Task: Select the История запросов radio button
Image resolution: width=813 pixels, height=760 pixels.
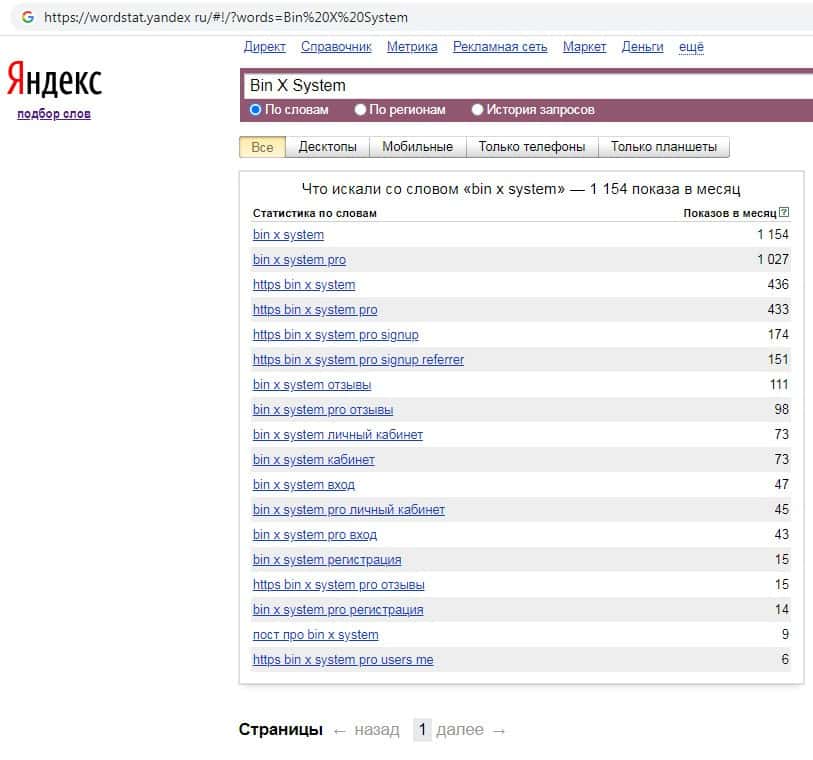Action: (477, 110)
